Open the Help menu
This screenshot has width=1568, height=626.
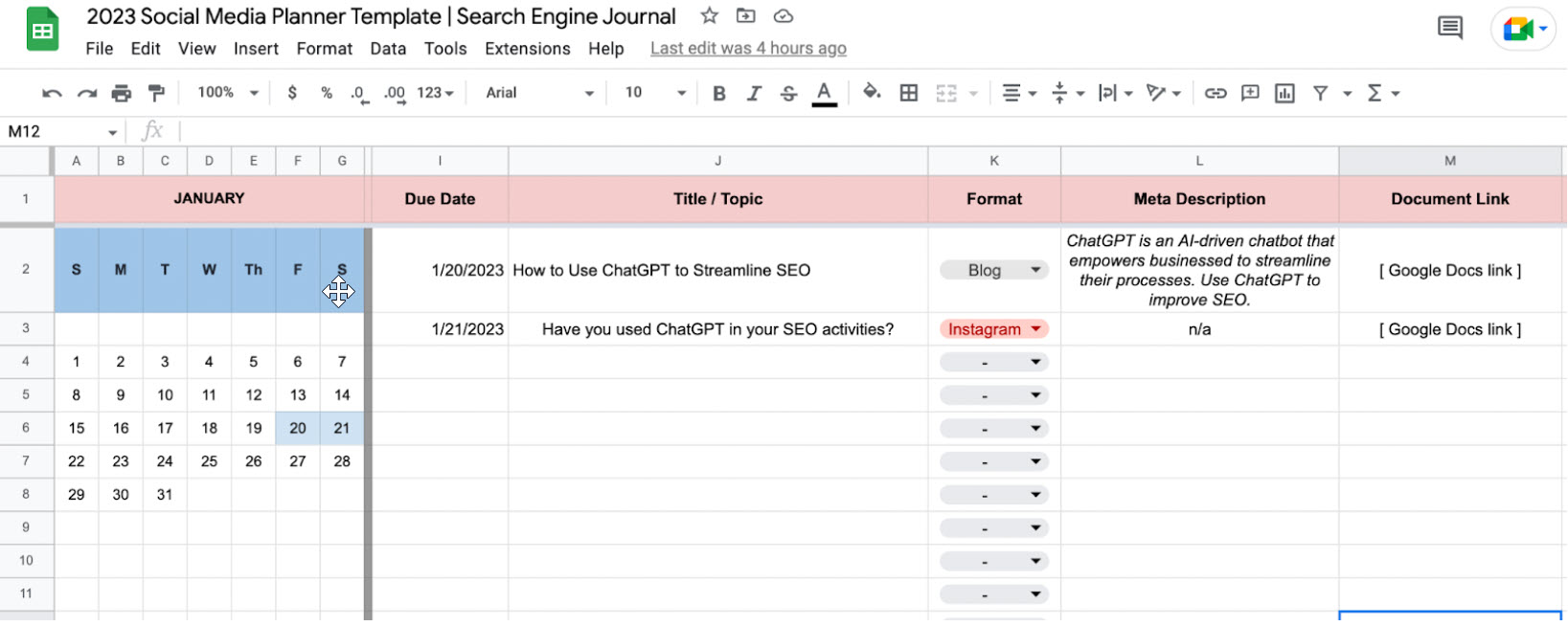point(605,49)
